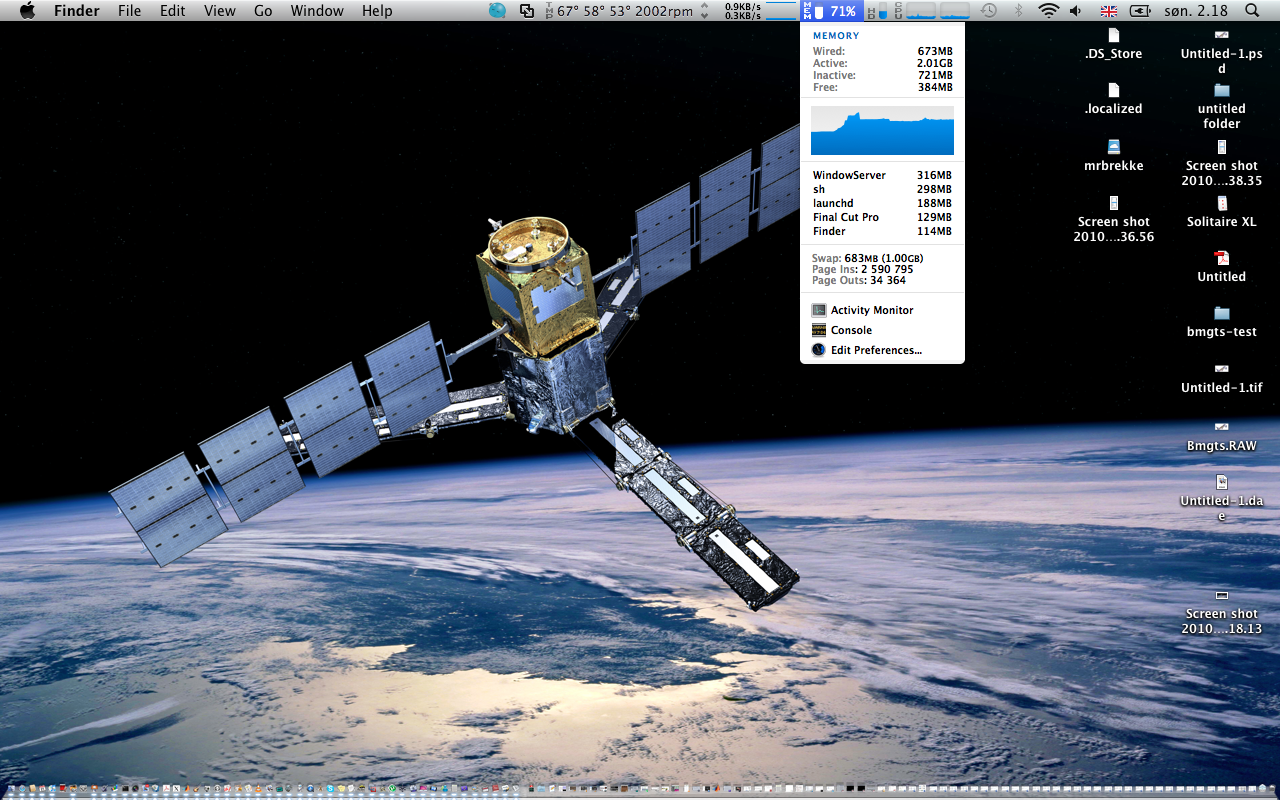
Task: Click the Bluetooth menu bar icon
Action: pyautogui.click(x=1019, y=11)
